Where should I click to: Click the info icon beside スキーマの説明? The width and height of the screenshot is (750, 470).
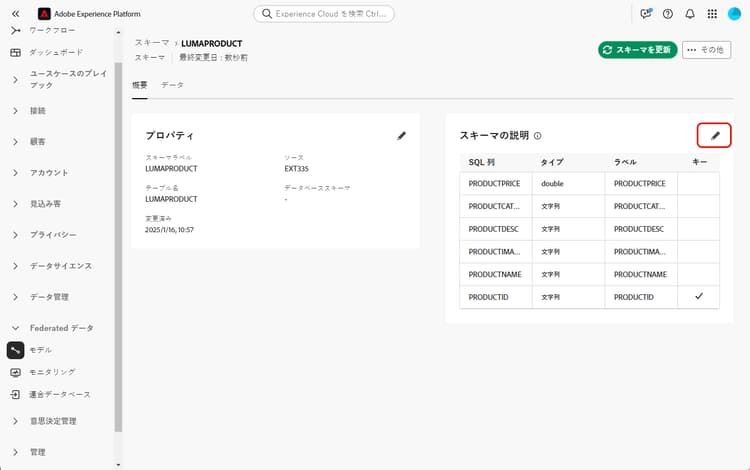pos(538,136)
